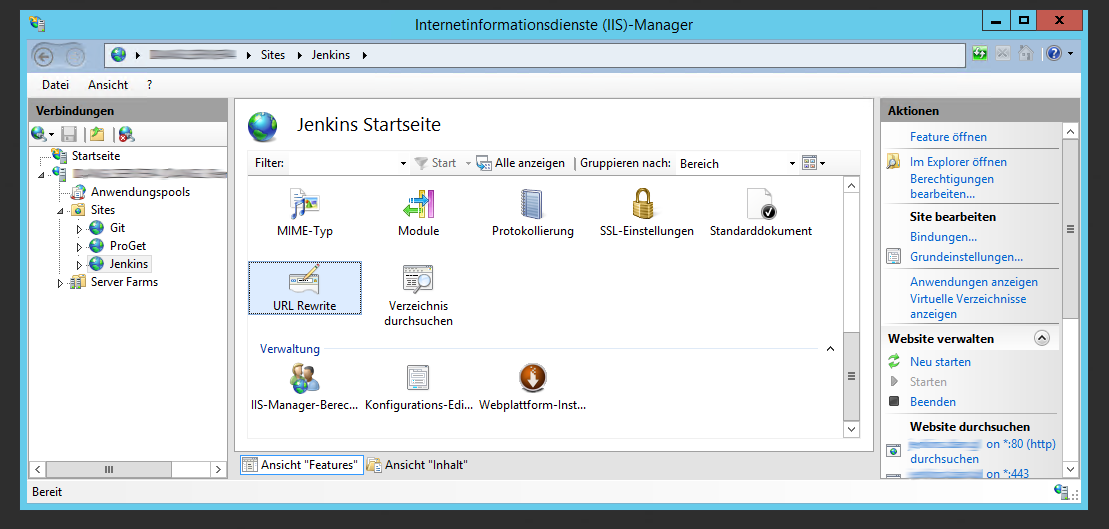Expand the Jenkins site node
The image size is (1109, 529).
click(x=79, y=264)
